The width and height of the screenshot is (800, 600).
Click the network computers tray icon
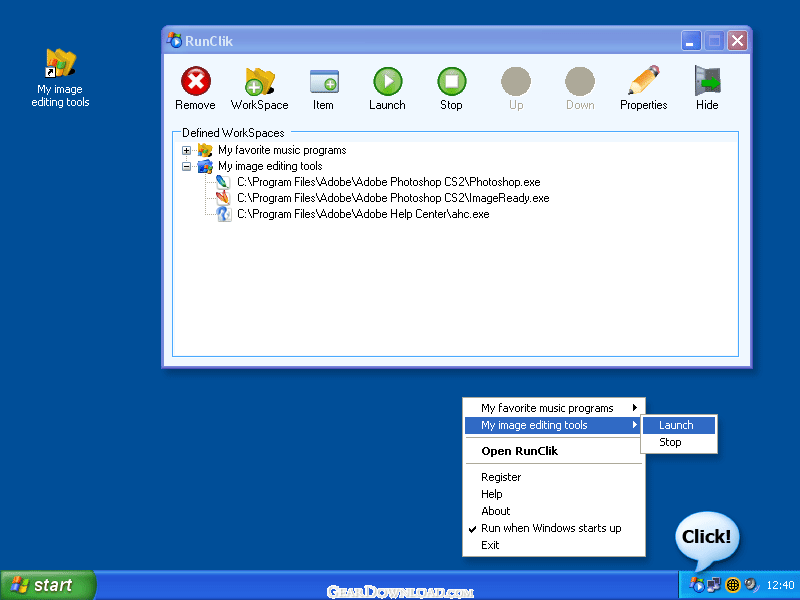714,585
